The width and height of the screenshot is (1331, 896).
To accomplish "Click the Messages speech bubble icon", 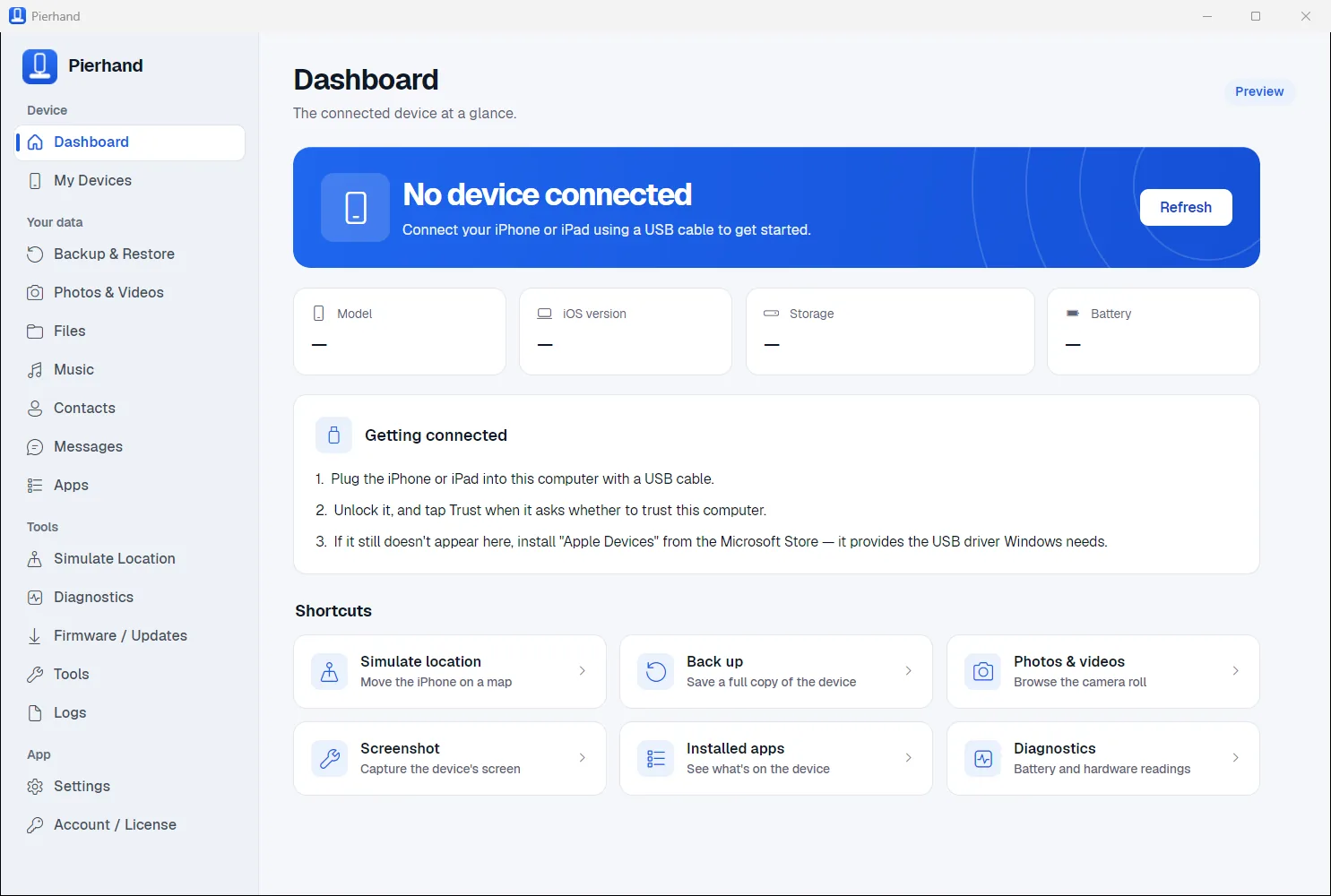I will [x=35, y=447].
